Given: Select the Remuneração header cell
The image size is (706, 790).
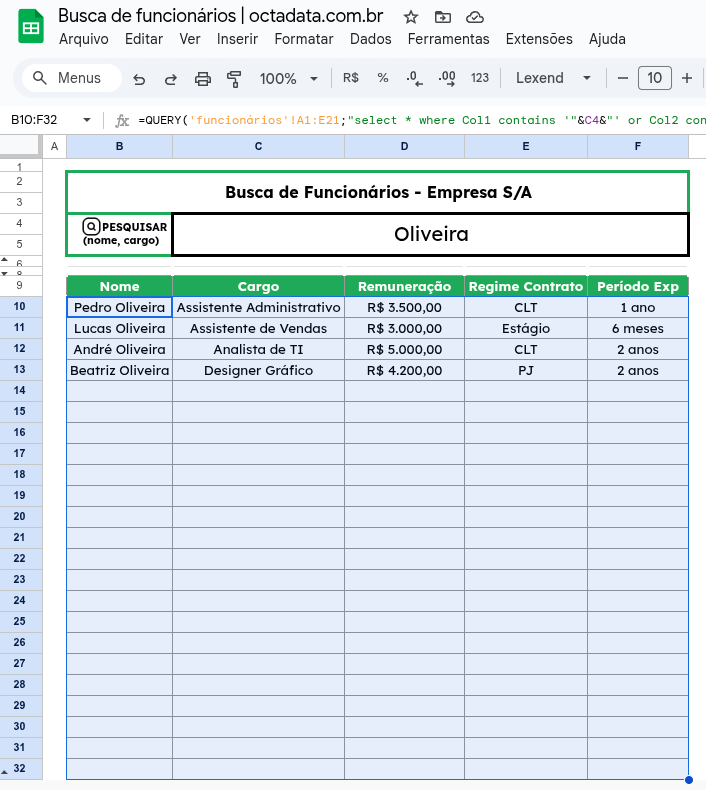Looking at the screenshot, I should pyautogui.click(x=404, y=286).
